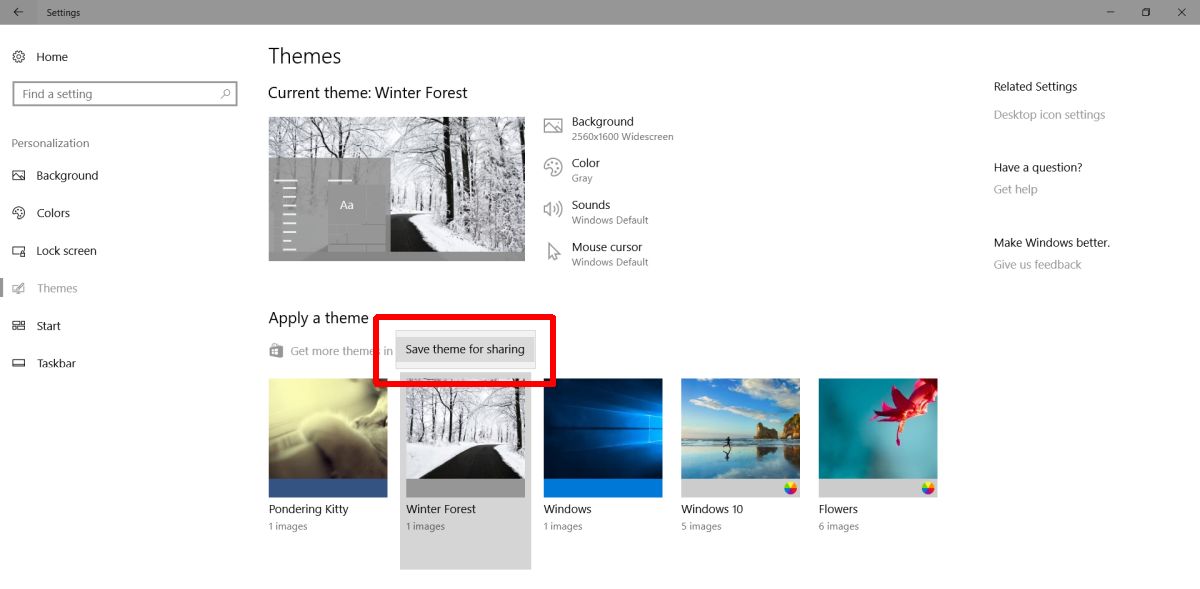
Task: Apply the Flowers theme thumbnail
Action: 878,437
